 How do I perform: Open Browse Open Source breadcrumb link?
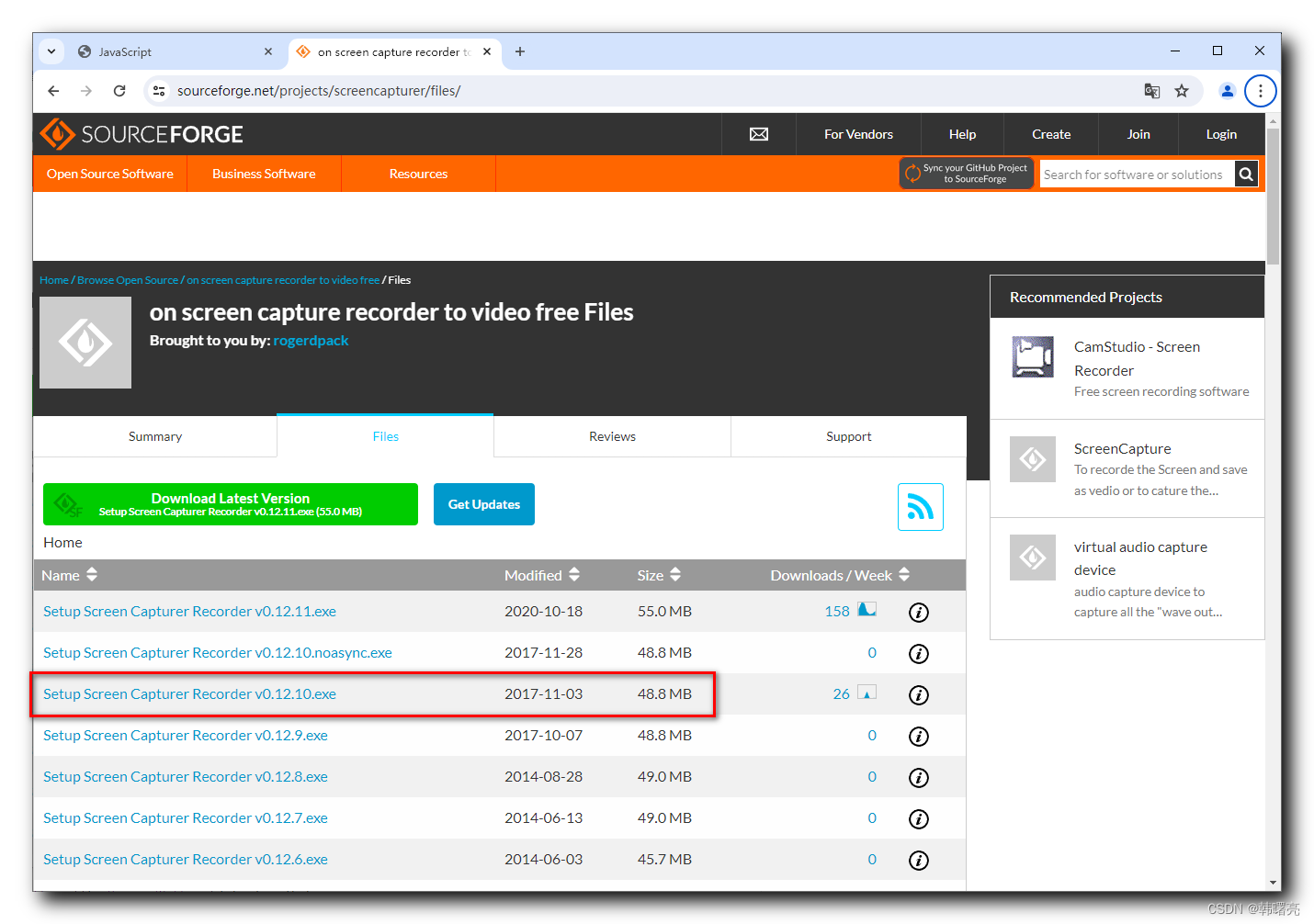(x=128, y=280)
